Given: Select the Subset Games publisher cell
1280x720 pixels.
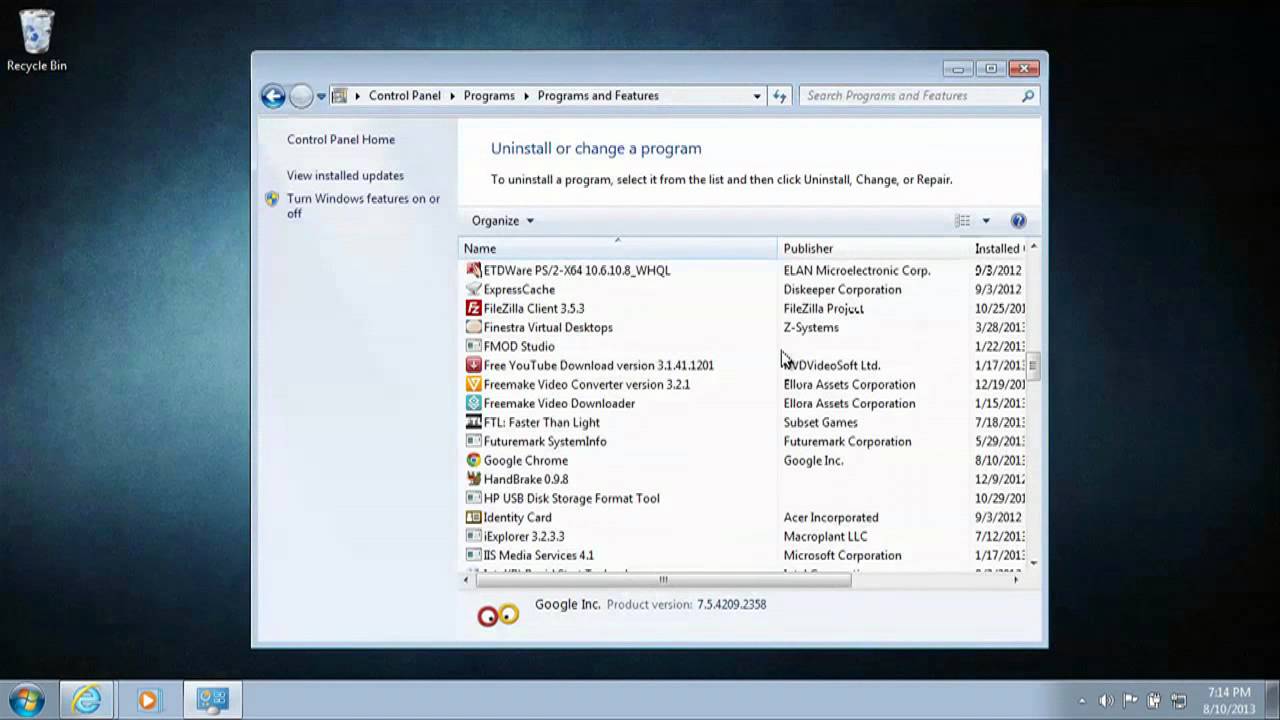Looking at the screenshot, I should tap(820, 422).
